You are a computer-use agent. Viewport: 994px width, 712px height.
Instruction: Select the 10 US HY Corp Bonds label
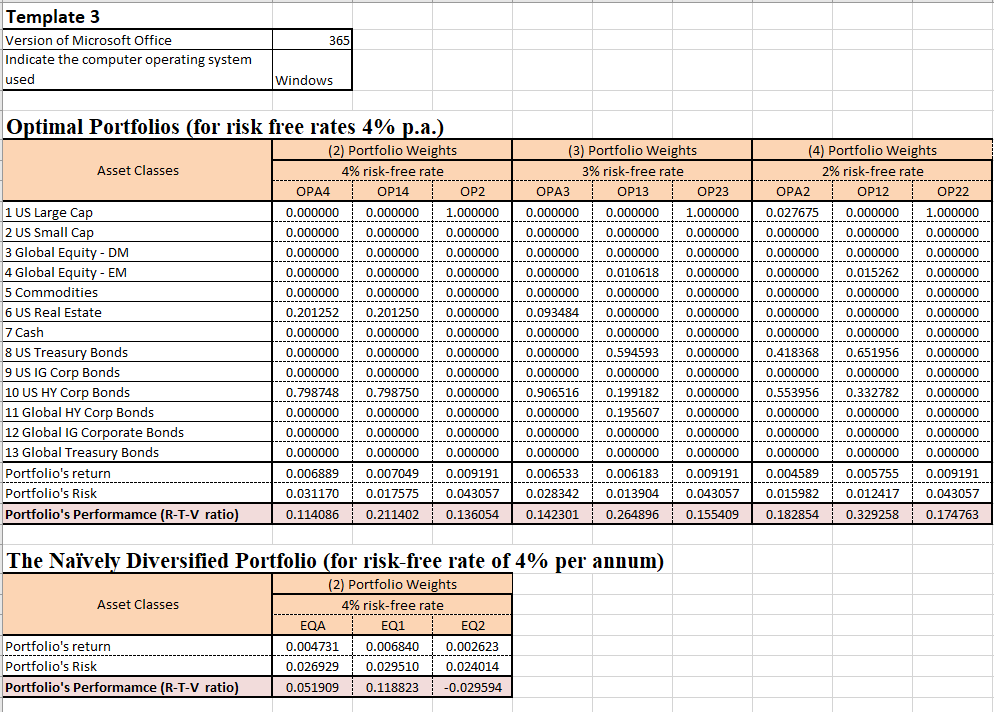coord(68,392)
